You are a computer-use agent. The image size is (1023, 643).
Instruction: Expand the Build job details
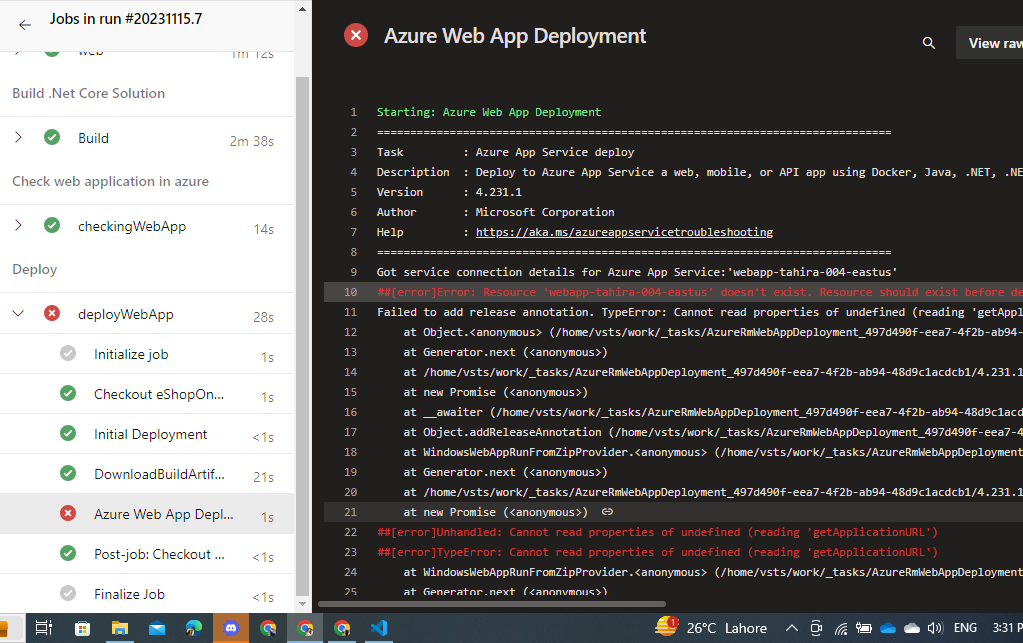tap(17, 137)
